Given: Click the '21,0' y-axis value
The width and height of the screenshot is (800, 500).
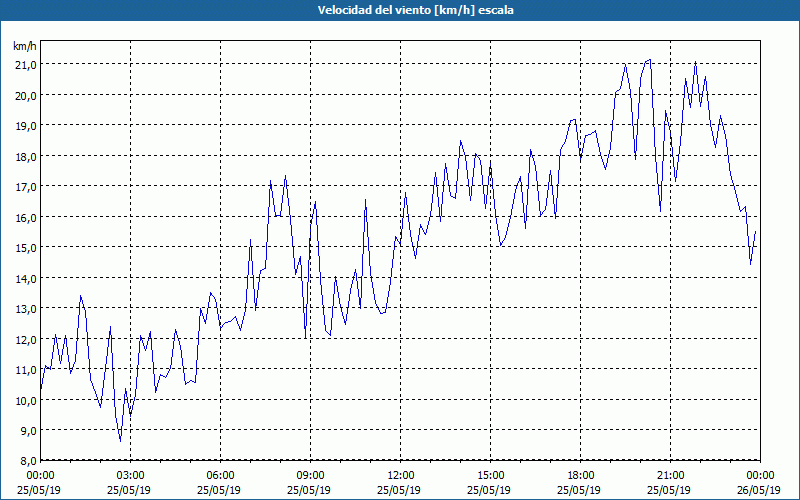Looking at the screenshot, I should 27,65.
